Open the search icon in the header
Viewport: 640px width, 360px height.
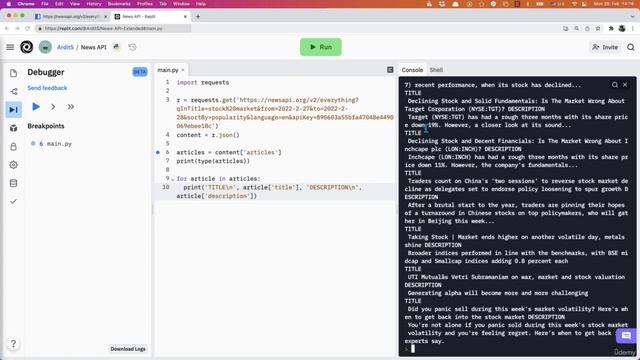631,47
